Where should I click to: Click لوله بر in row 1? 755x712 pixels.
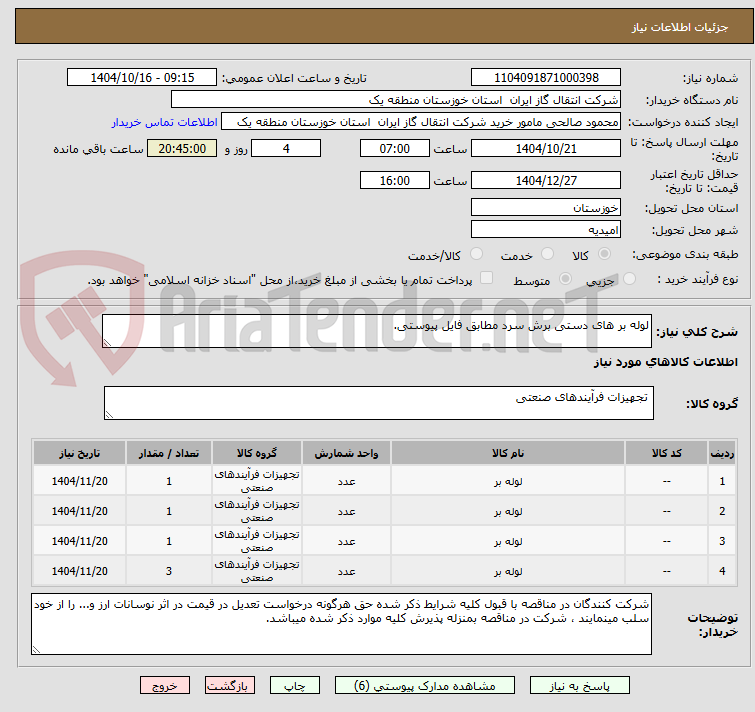(508, 481)
